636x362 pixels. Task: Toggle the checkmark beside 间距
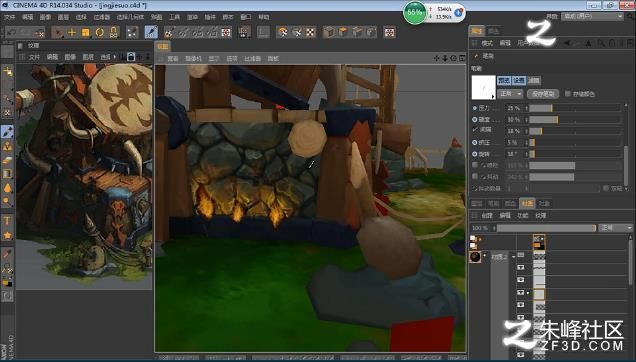475,130
